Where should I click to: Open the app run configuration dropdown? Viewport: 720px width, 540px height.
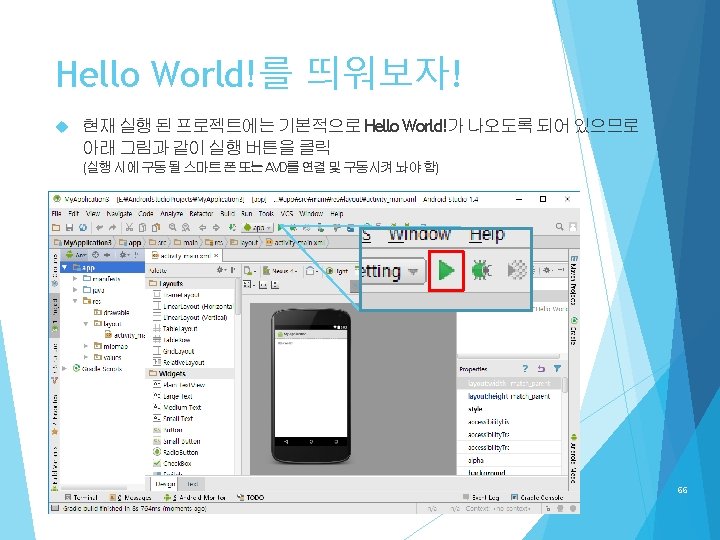258,227
